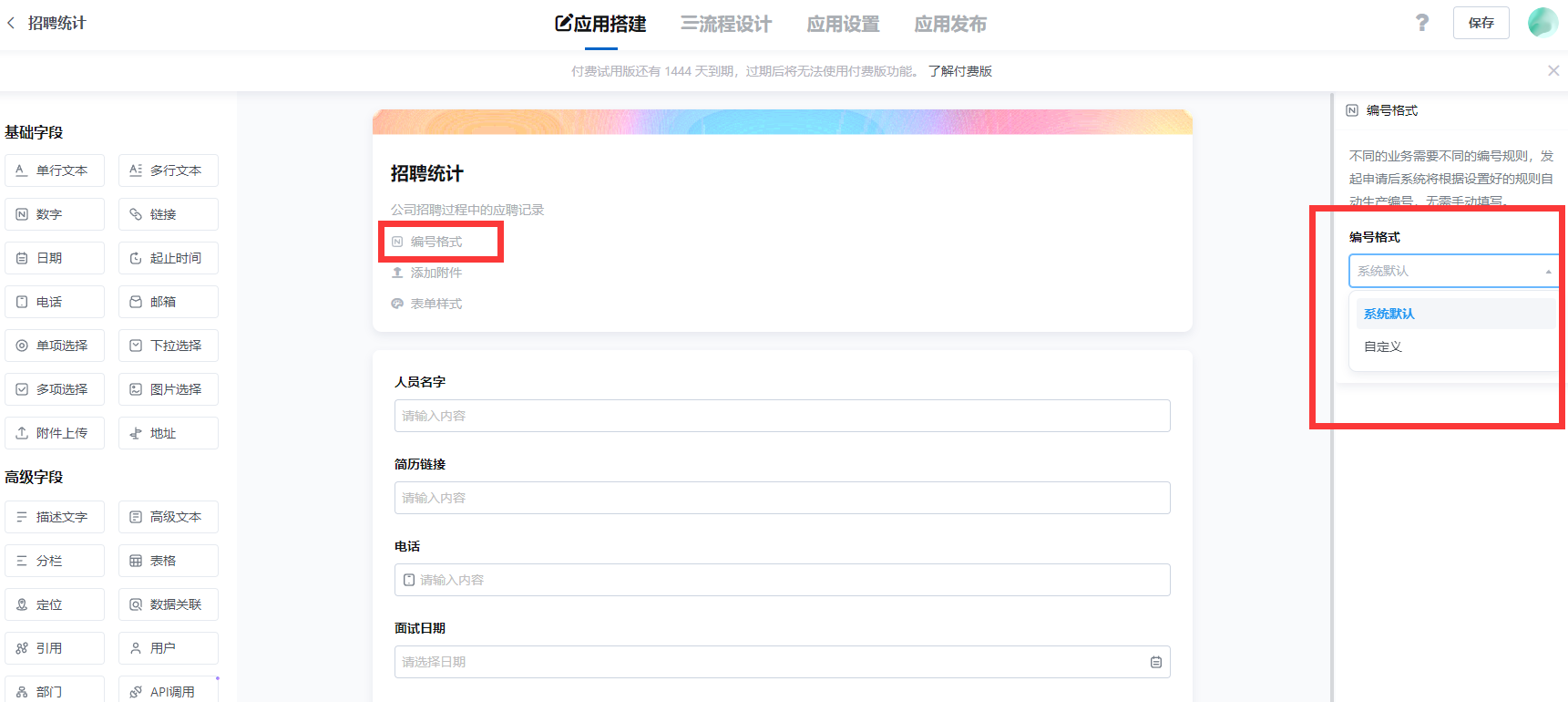1568x702 pixels.
Task: Select 自定义 from the dropdown list
Action: click(1383, 346)
